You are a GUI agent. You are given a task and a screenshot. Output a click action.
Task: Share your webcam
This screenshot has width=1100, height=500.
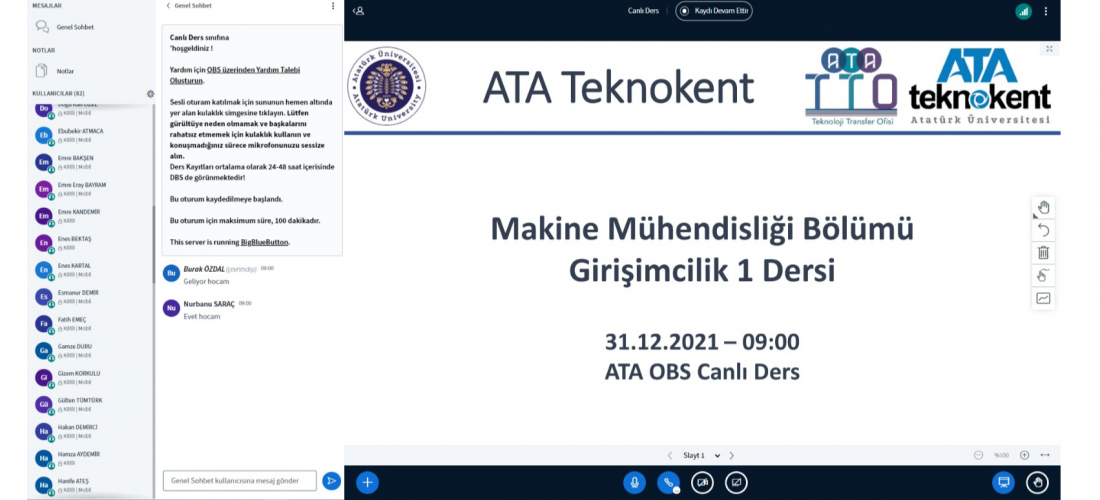click(x=702, y=482)
